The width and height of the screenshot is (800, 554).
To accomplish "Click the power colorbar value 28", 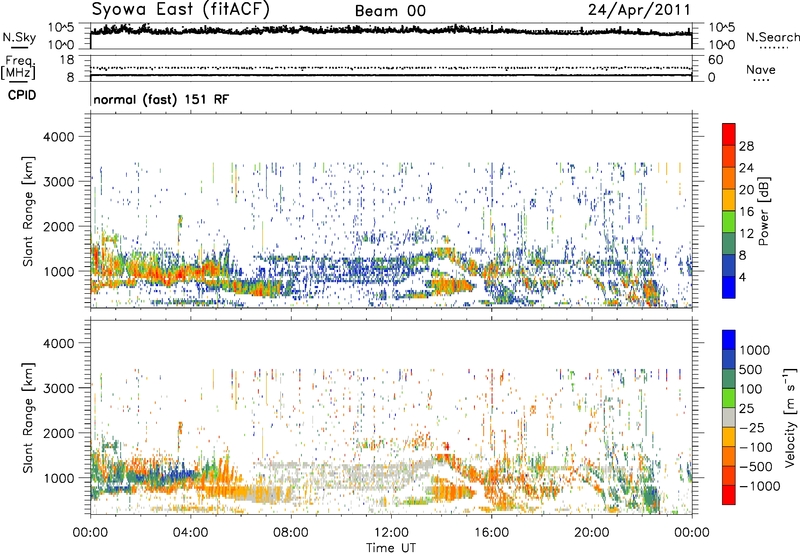I will pyautogui.click(x=746, y=146).
